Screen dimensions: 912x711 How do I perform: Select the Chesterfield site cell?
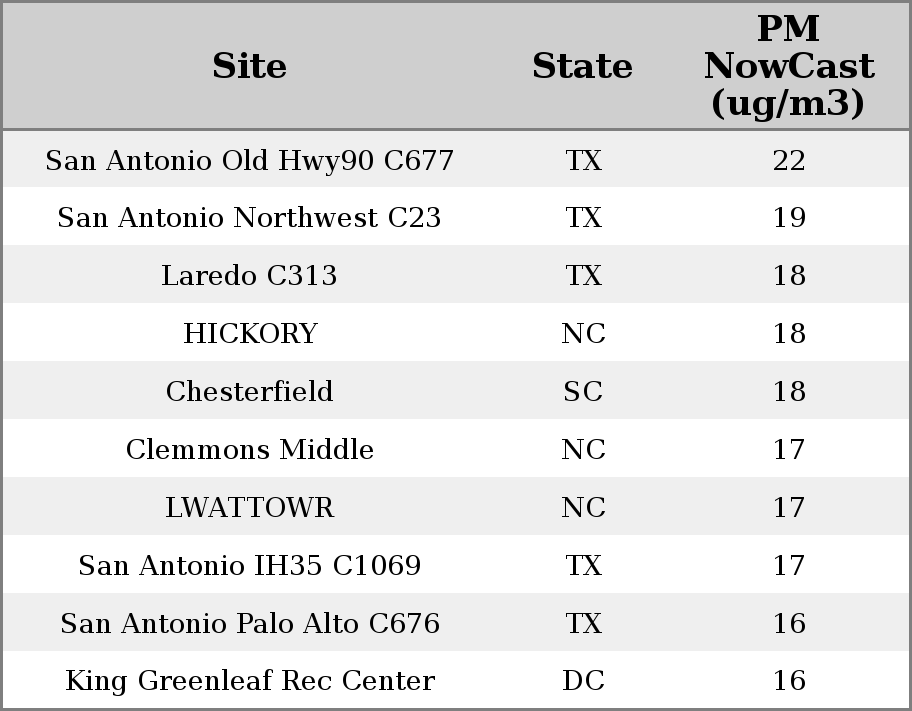click(249, 392)
